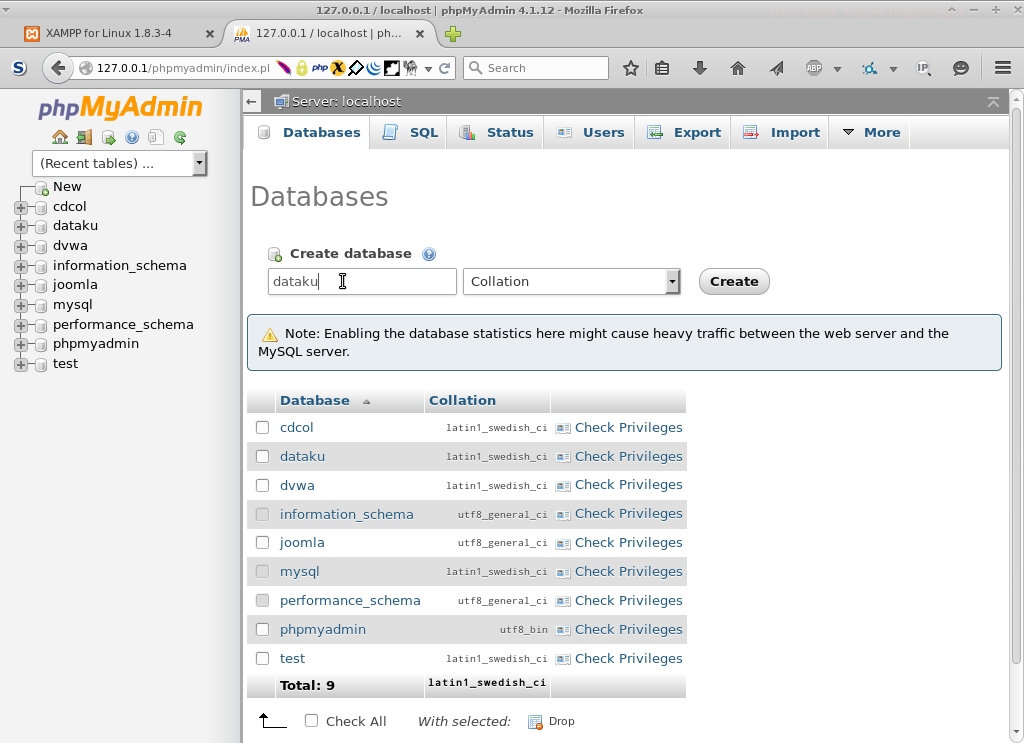The image size is (1024, 743).
Task: Show bookmarks list icon in Firefox toolbar
Action: click(x=662, y=68)
